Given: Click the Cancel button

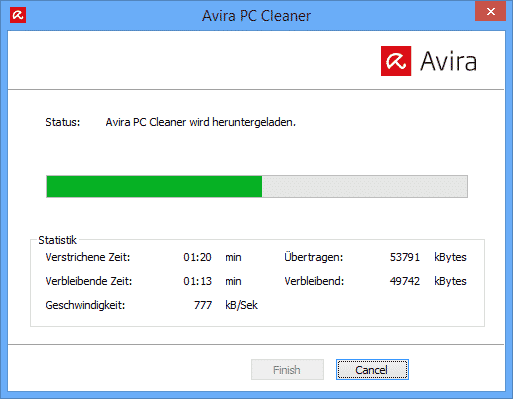Looking at the screenshot, I should (372, 369).
